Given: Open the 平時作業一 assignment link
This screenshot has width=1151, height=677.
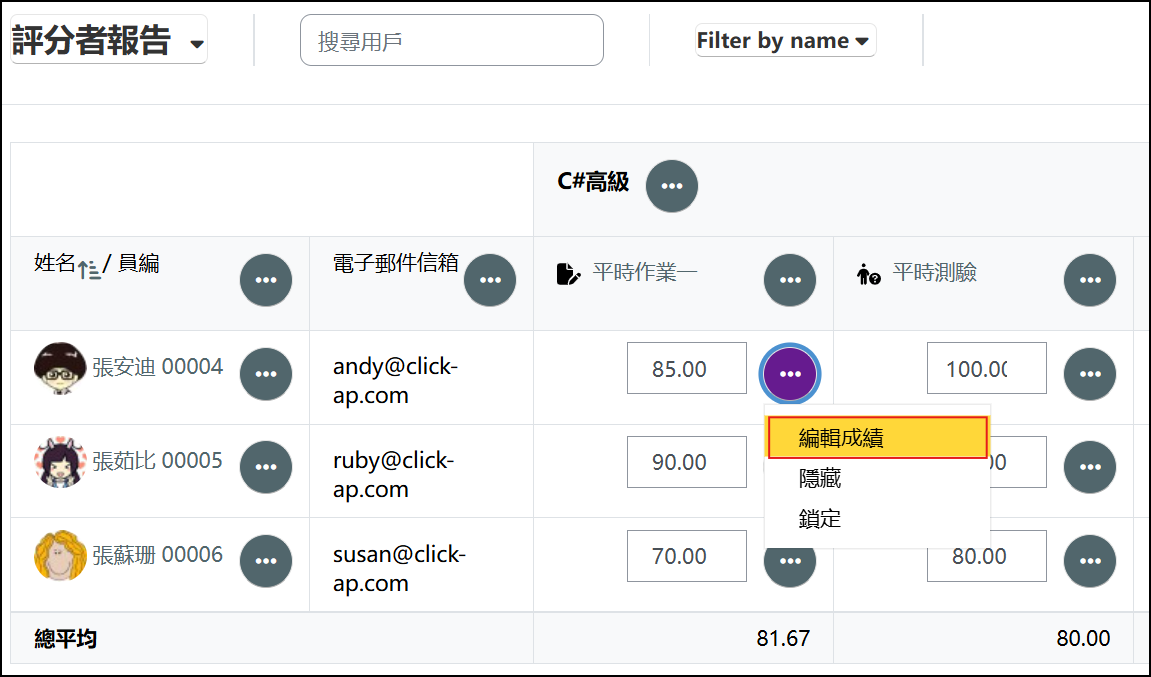Looking at the screenshot, I should tap(645, 272).
